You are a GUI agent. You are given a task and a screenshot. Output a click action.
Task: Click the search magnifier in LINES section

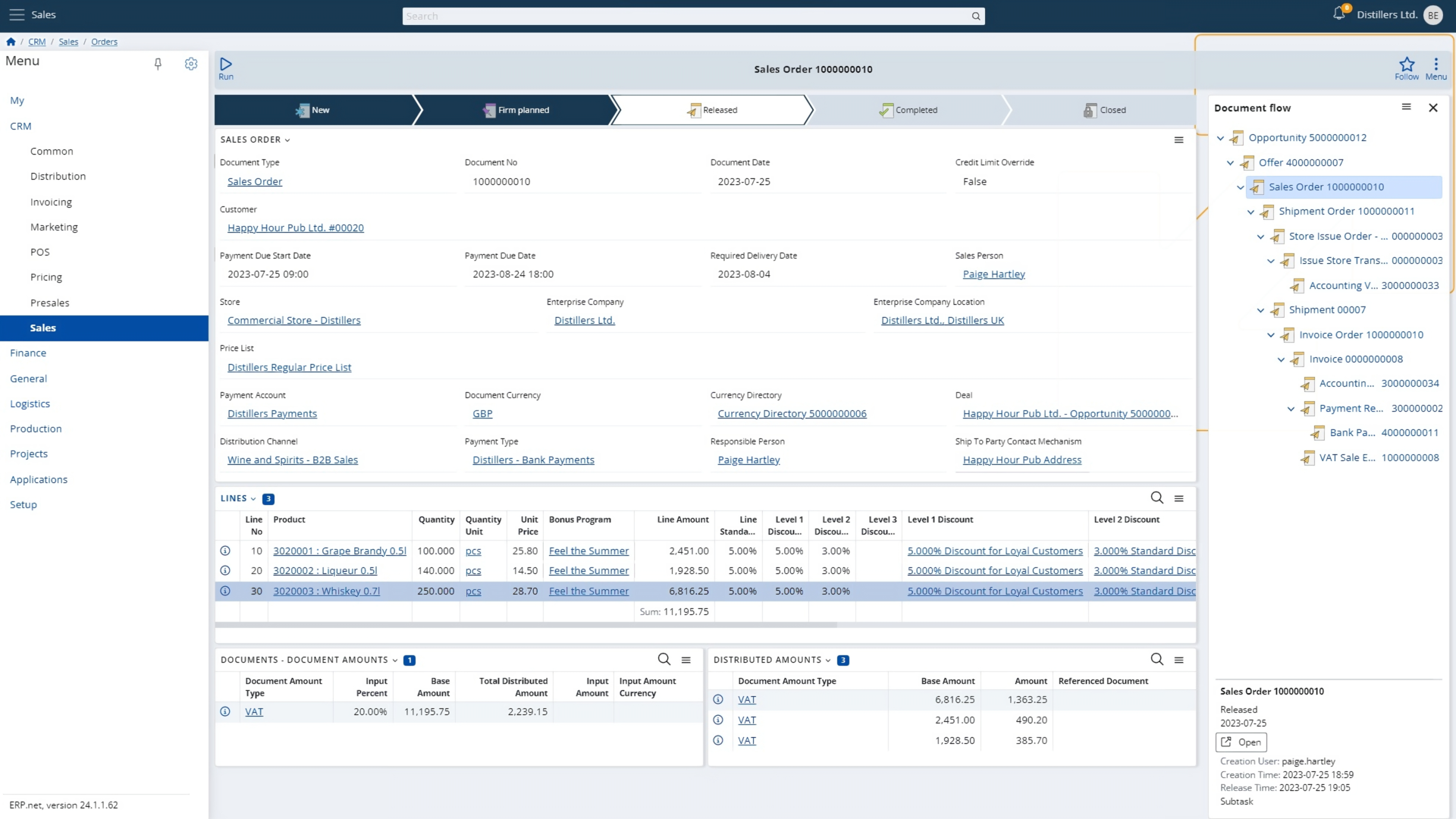coord(1156,498)
